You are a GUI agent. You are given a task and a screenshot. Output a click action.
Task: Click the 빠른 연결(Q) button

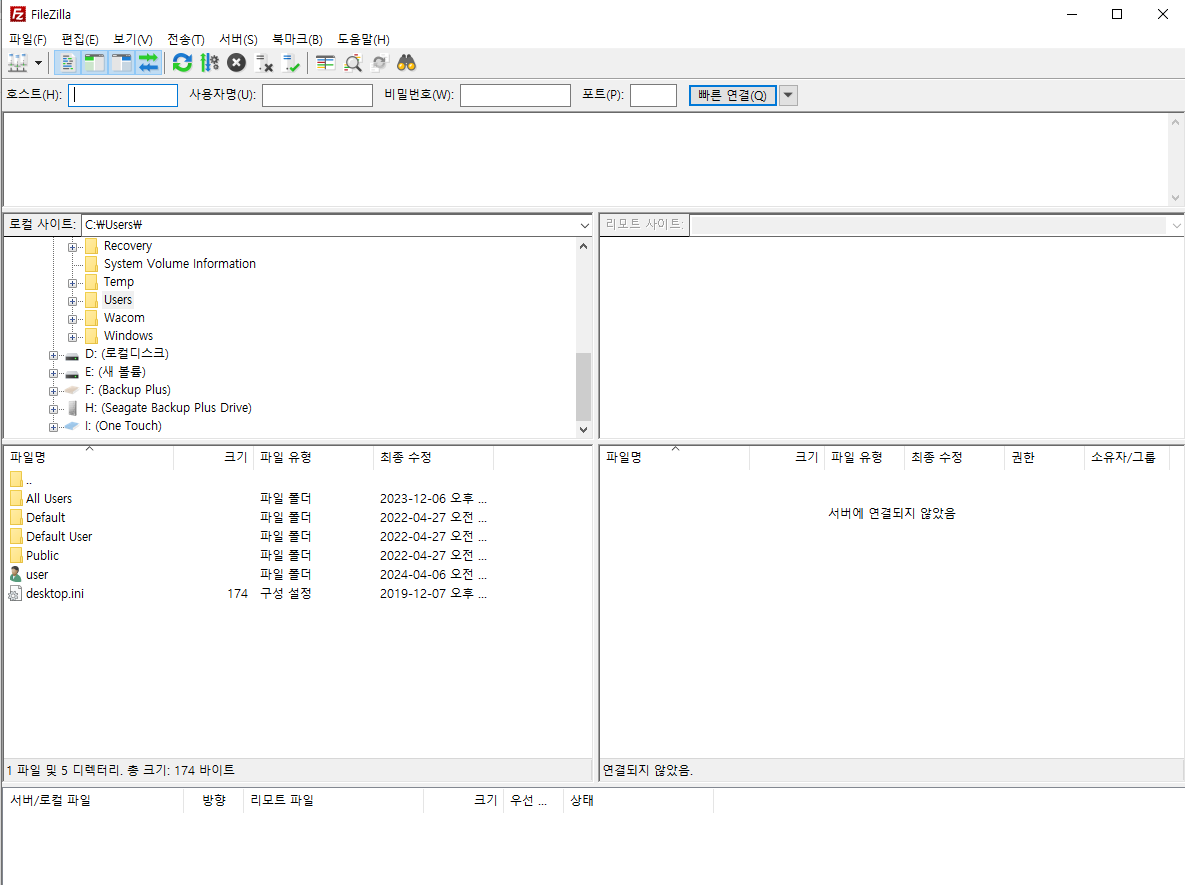(x=732, y=95)
